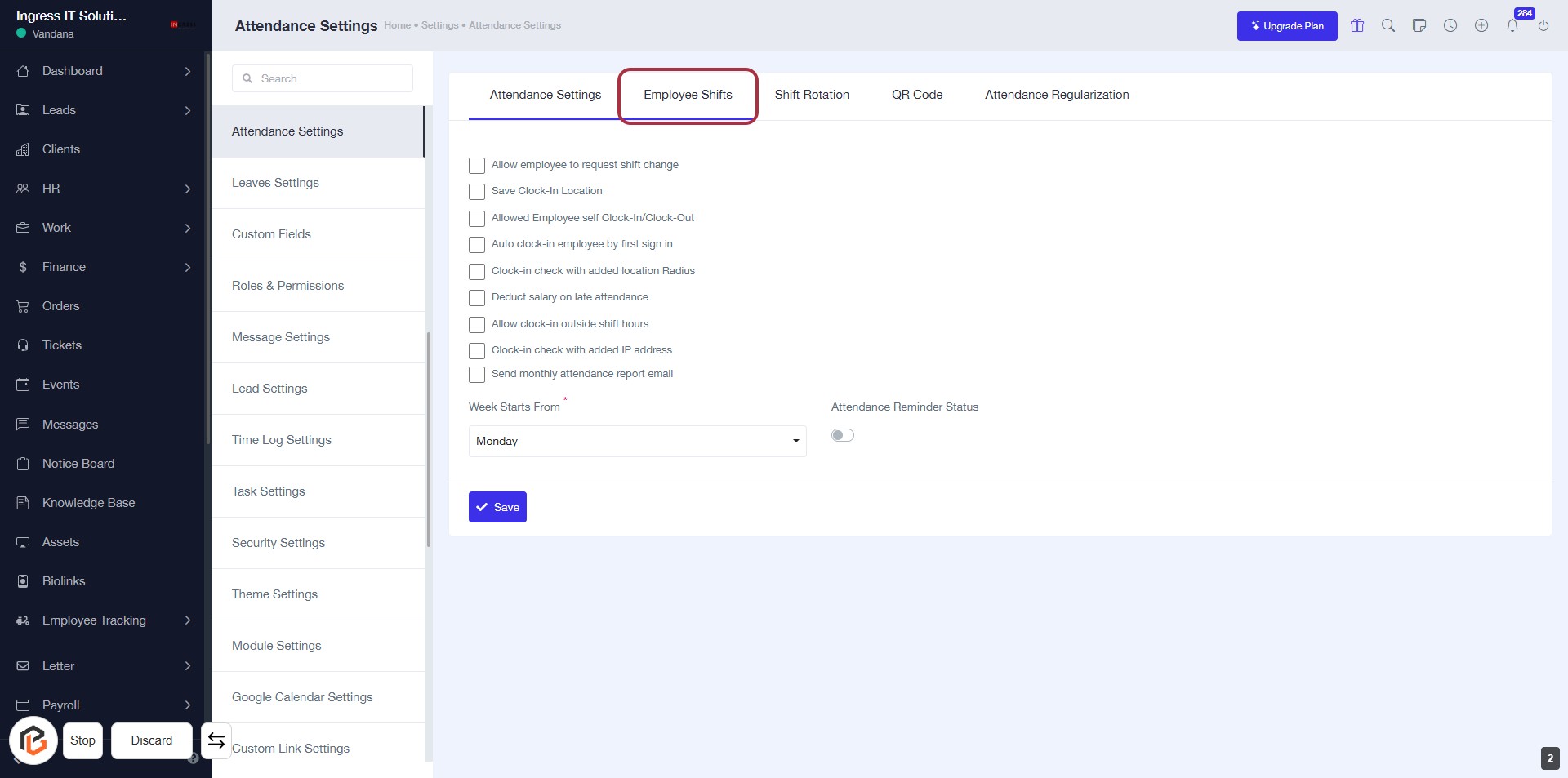This screenshot has height=778, width=1568.
Task: Enable Save Clock-In Location checkbox
Action: coord(477,192)
